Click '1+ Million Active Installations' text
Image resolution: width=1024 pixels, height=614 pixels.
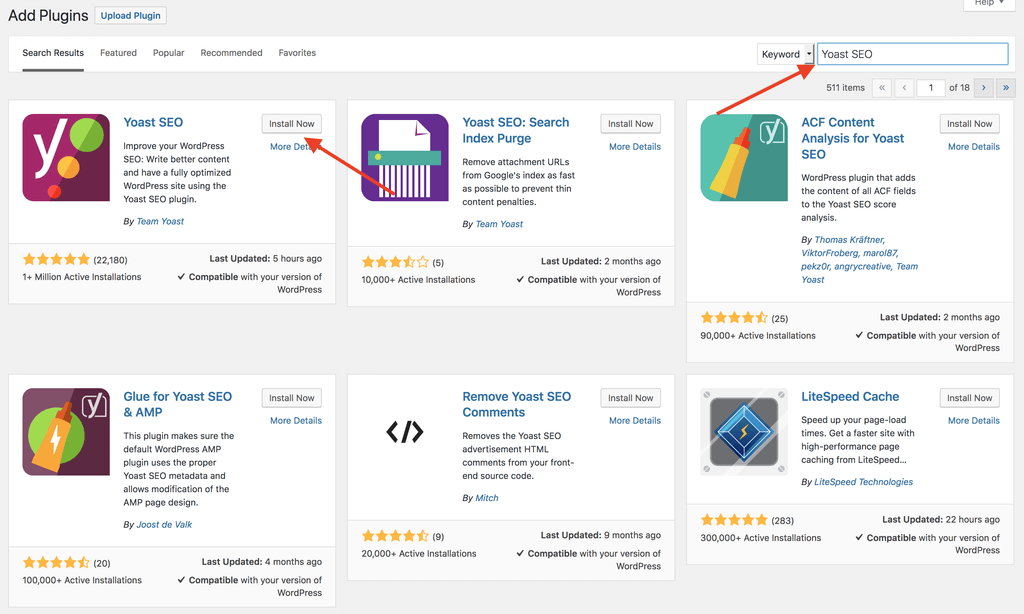[82, 277]
